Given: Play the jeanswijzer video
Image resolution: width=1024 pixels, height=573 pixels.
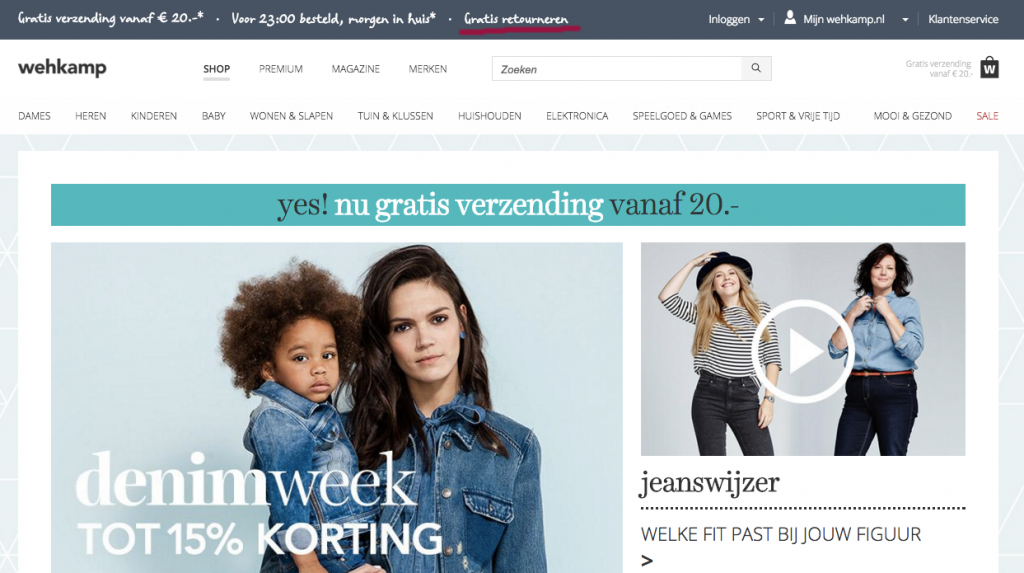Looking at the screenshot, I should coord(803,351).
